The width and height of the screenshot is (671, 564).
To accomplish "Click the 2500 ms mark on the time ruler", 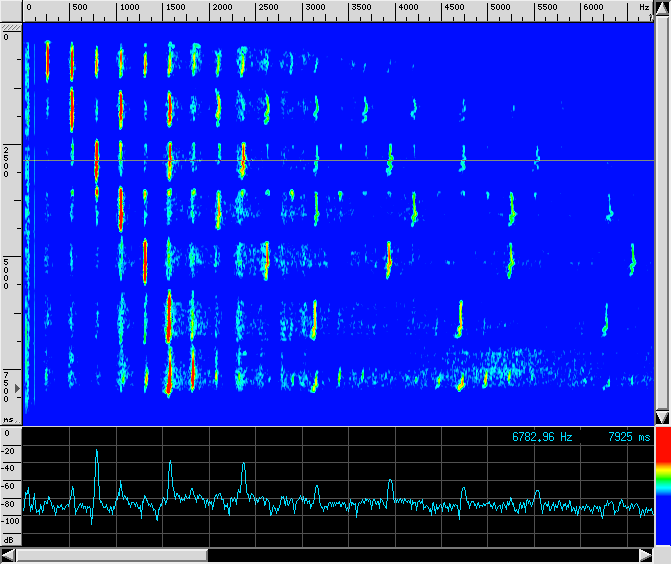I will tap(8, 161).
